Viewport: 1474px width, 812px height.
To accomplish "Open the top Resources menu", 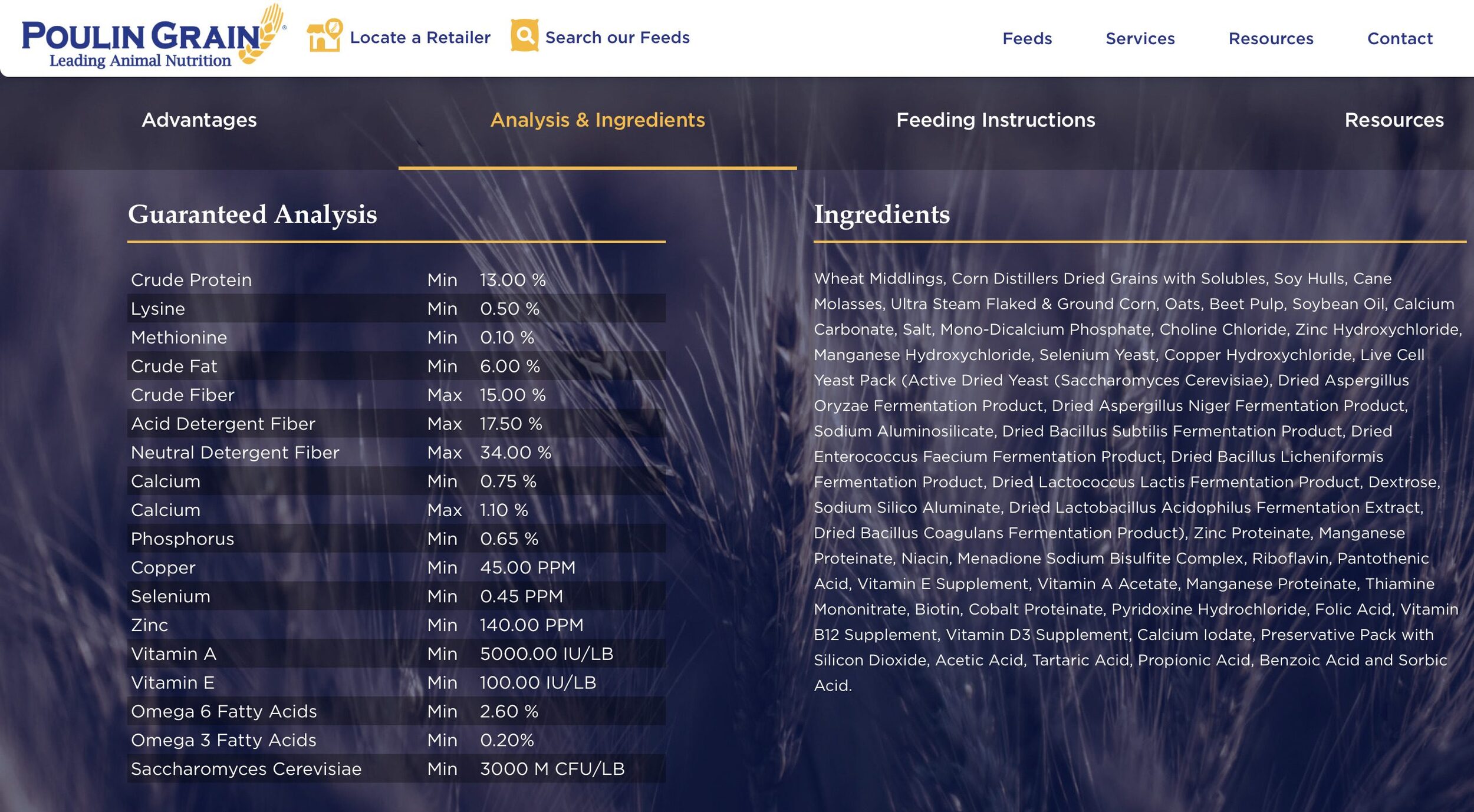I will click(x=1271, y=39).
